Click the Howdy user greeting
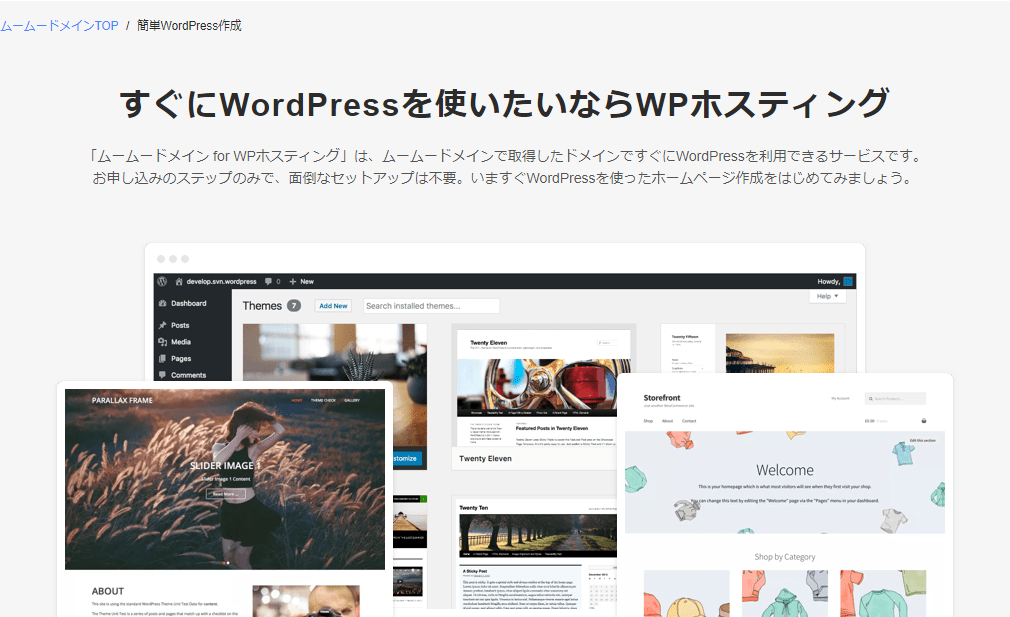 coord(828,281)
